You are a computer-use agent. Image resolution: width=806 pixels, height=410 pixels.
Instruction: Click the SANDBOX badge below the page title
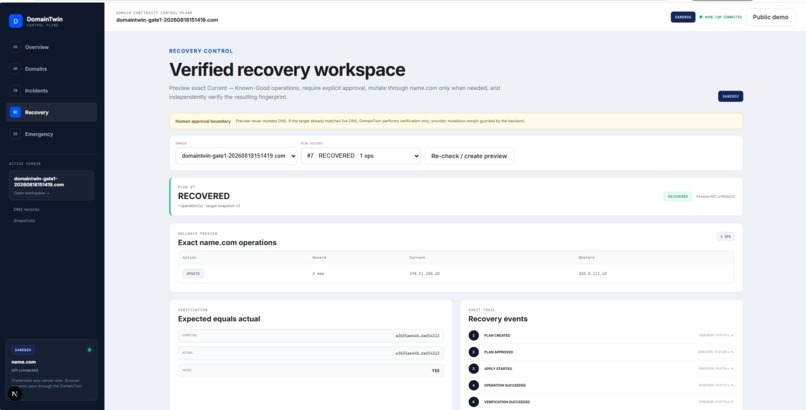(730, 96)
